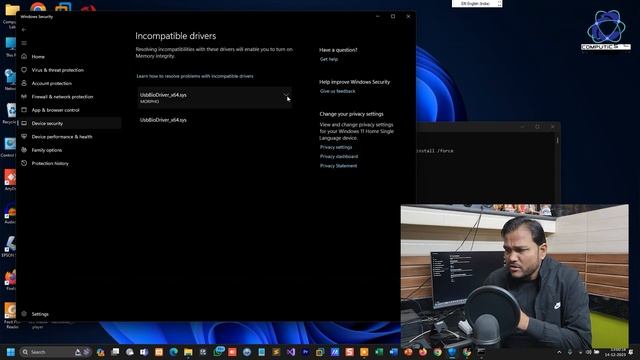Click the EN English (India) language bar
This screenshot has width=640, height=360.
coord(477,4)
